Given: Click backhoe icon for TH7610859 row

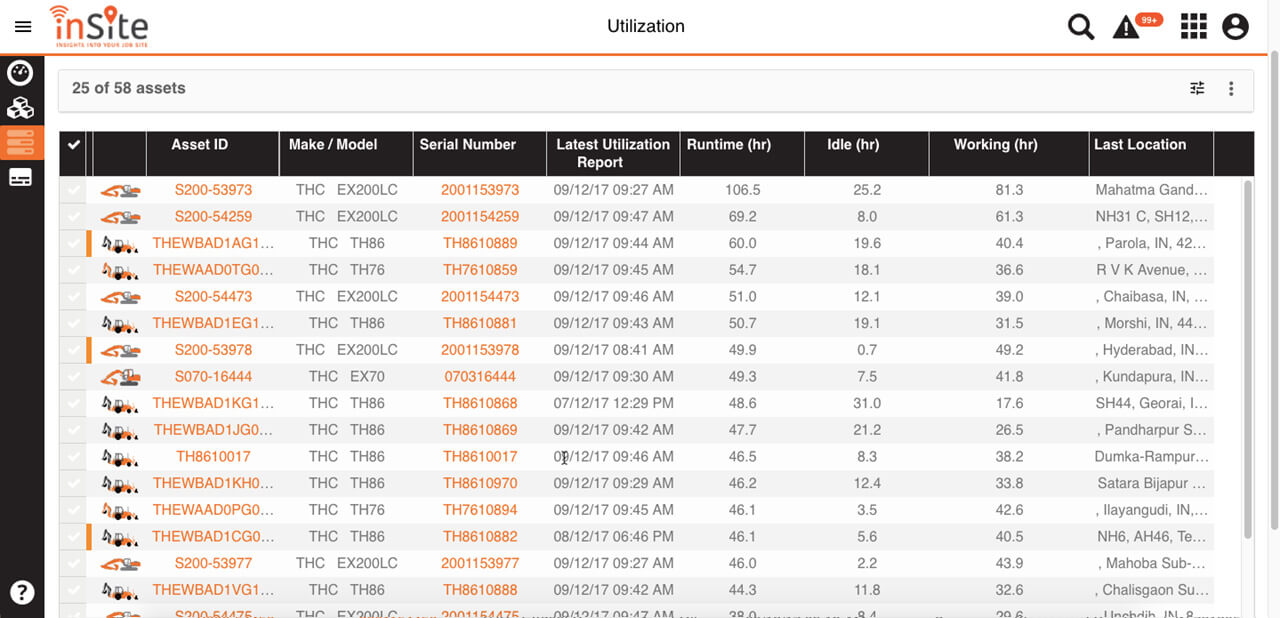Looking at the screenshot, I should click(120, 270).
